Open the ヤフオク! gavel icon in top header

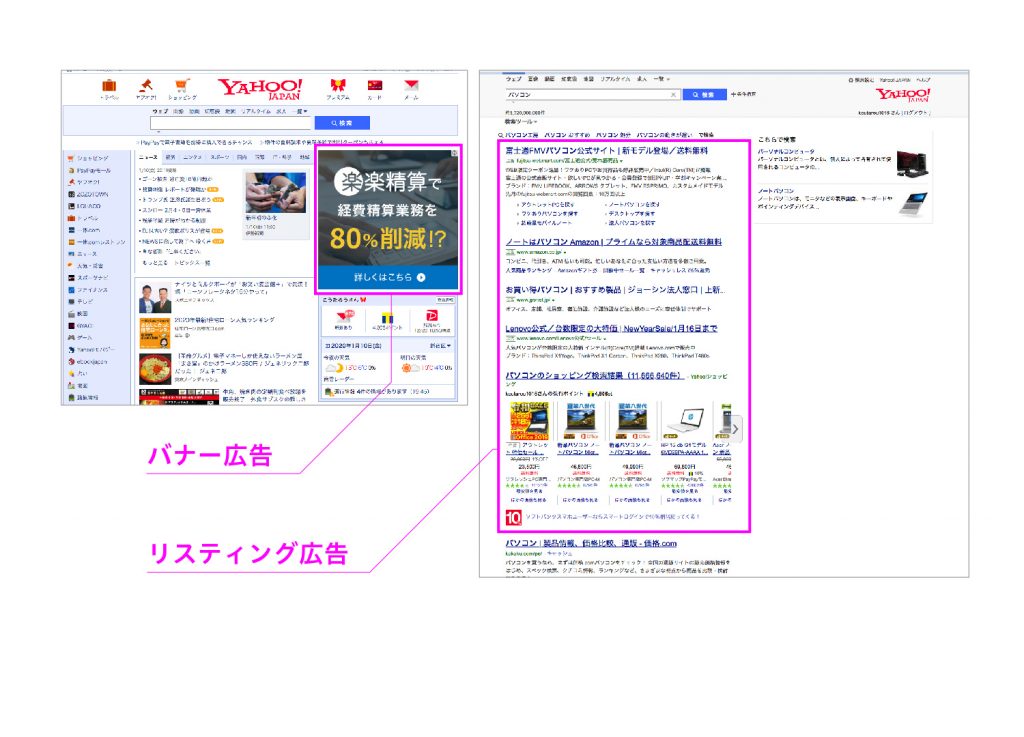[146, 86]
